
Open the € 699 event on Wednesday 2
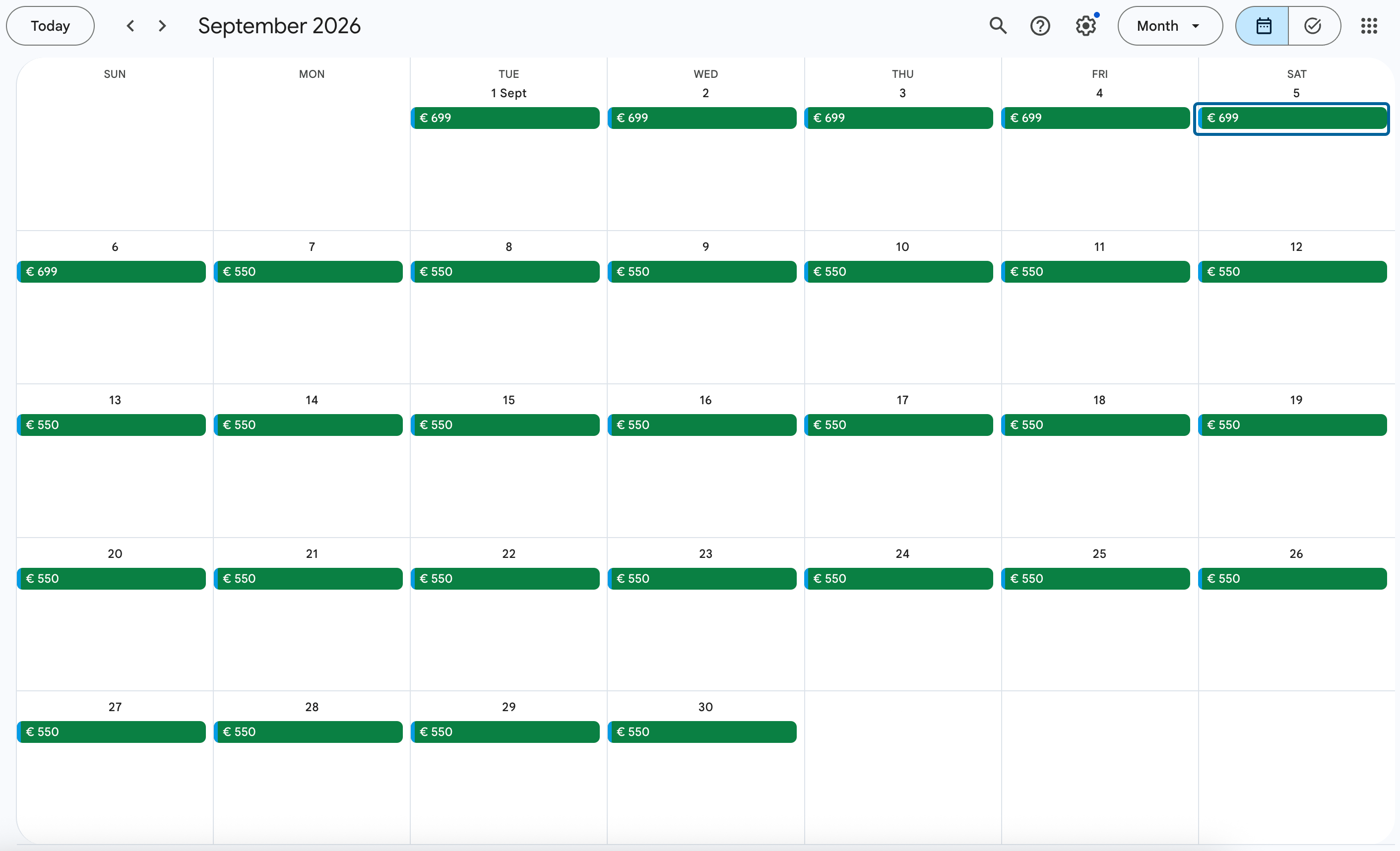(x=701, y=118)
